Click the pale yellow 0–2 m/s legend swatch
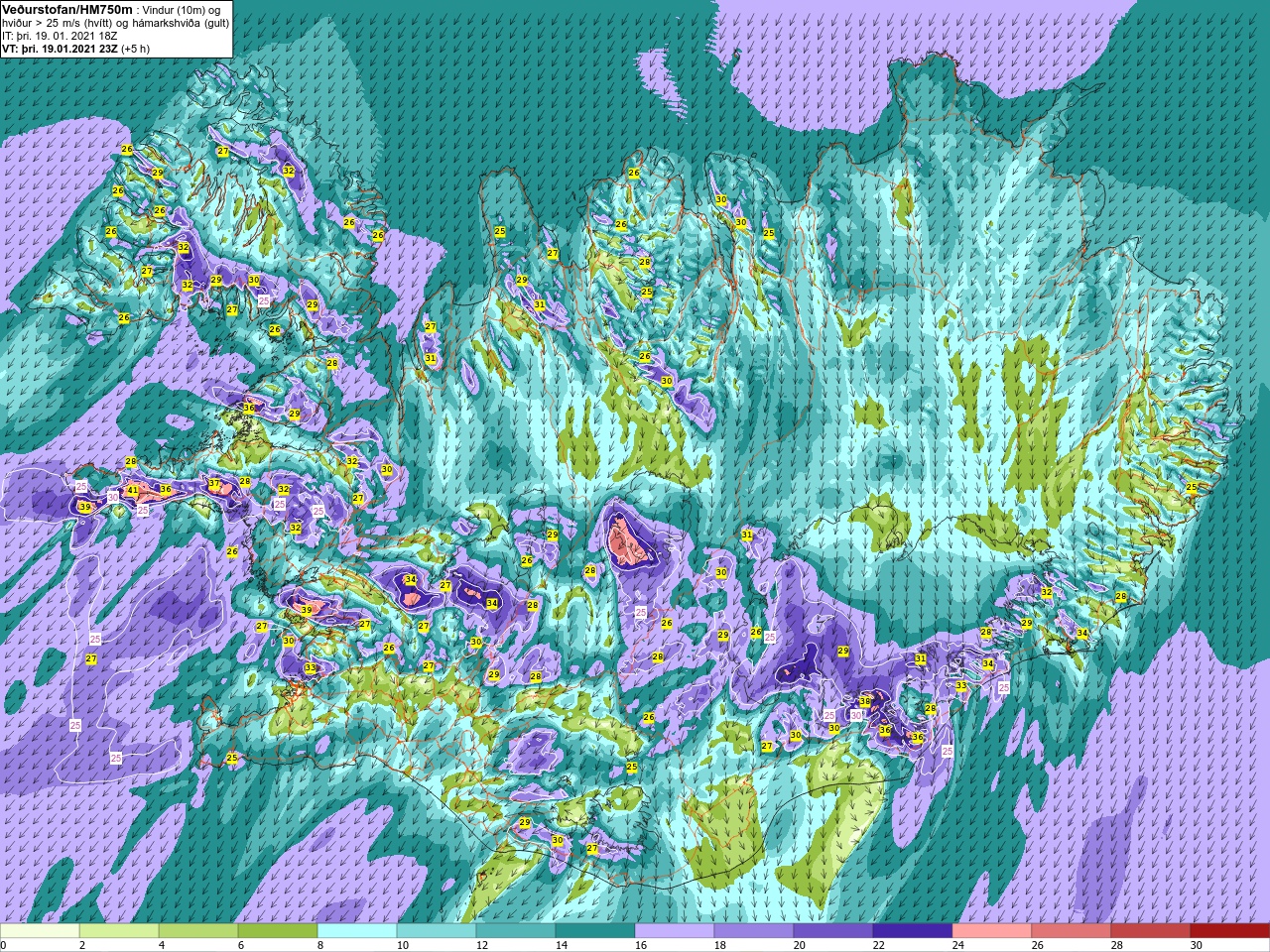This screenshot has height=952, width=1270. point(40,931)
